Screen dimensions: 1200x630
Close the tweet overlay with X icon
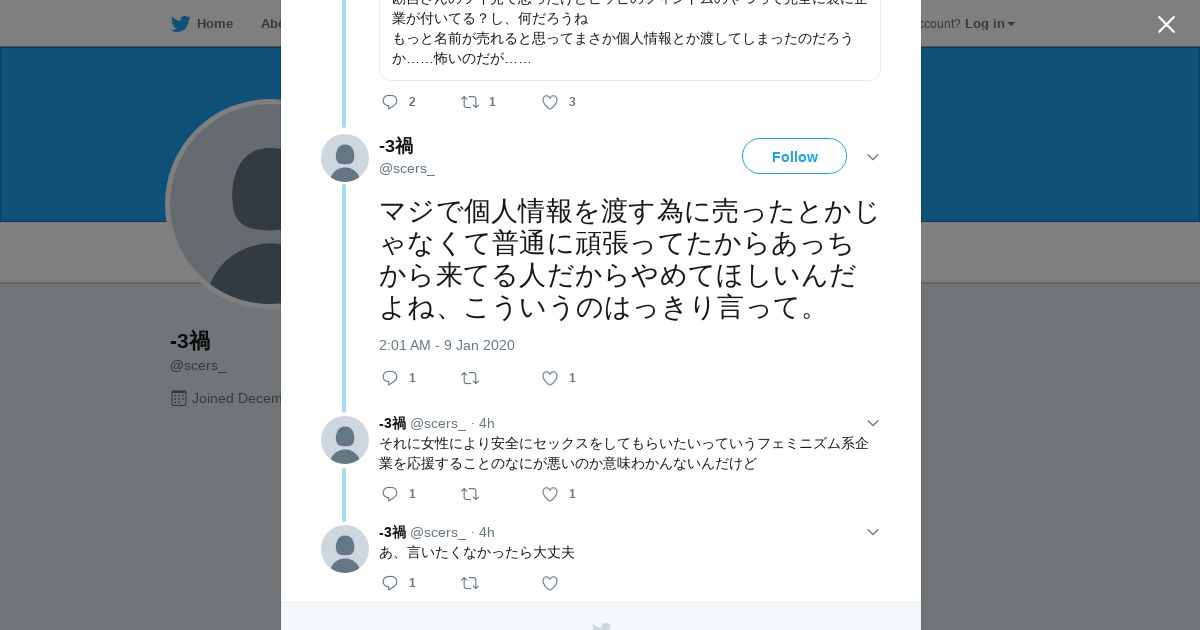[x=1166, y=25]
